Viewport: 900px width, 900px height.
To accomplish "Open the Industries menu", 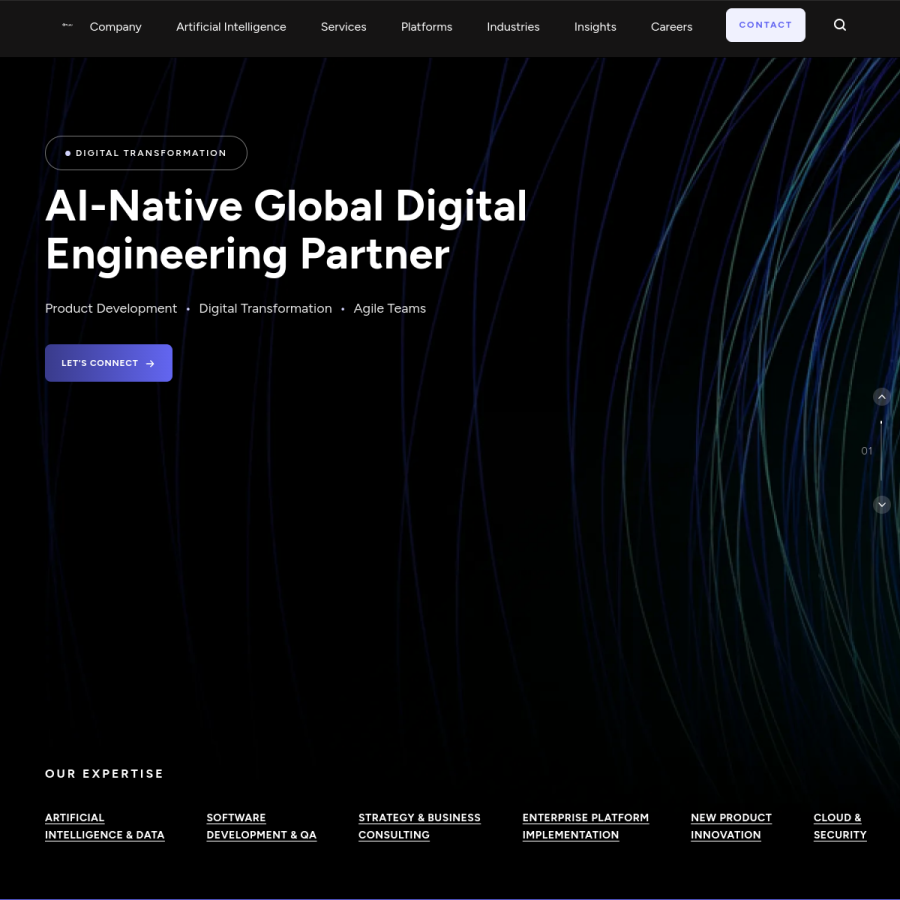I will [x=513, y=27].
